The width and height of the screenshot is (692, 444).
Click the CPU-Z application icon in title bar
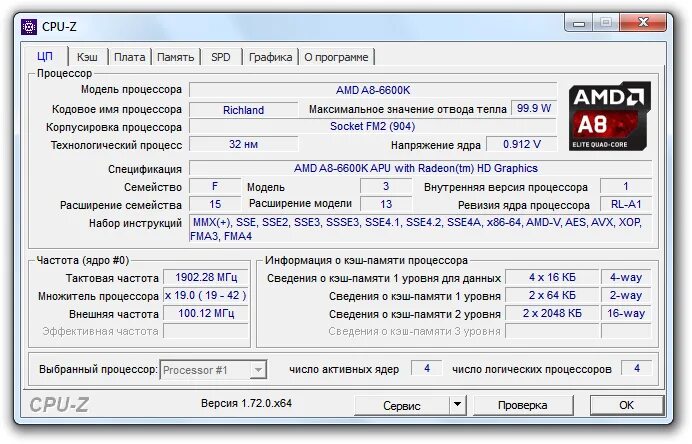(x=29, y=27)
